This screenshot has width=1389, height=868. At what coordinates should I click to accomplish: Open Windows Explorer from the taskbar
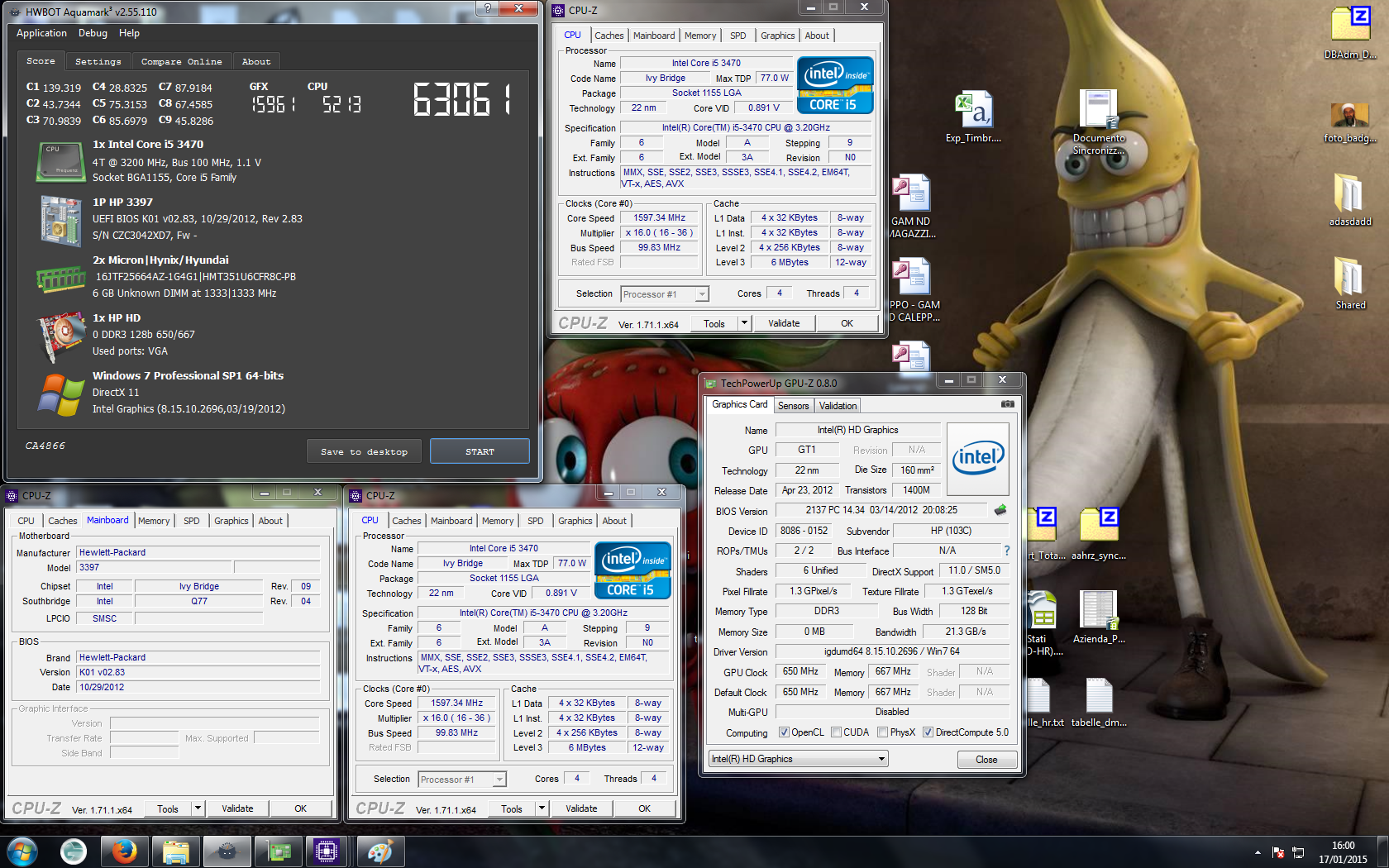pyautogui.click(x=175, y=851)
